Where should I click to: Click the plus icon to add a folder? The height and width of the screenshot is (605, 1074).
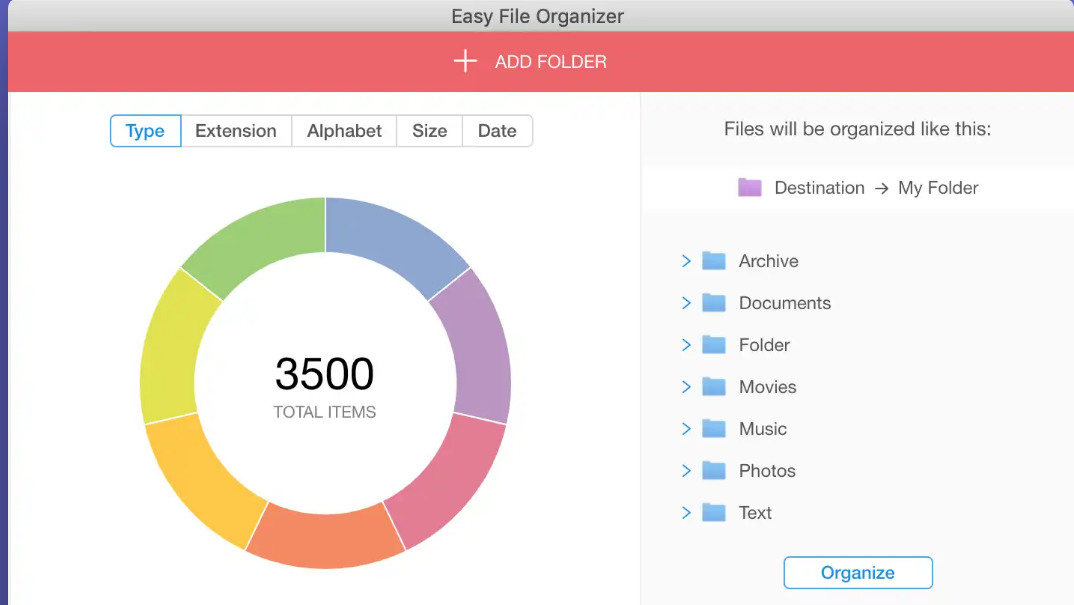click(464, 61)
